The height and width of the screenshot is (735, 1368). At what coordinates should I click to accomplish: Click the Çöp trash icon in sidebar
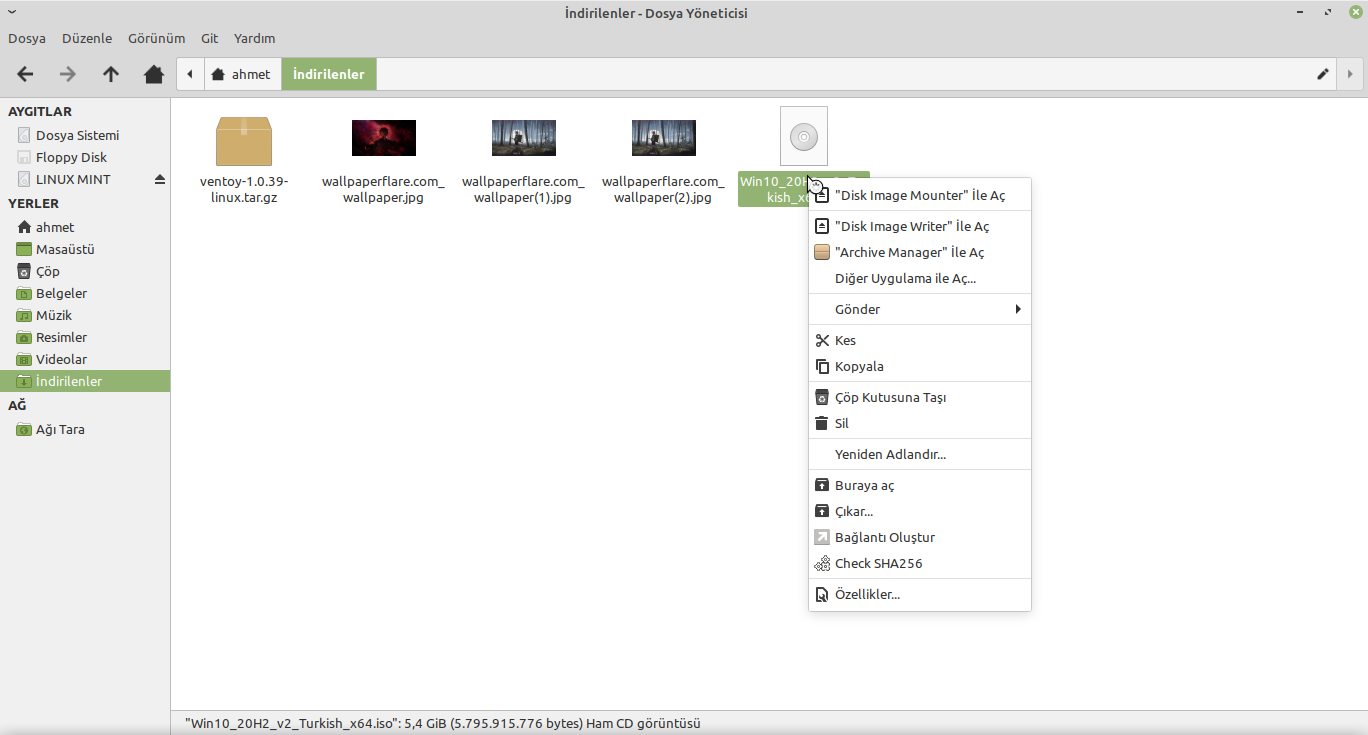click(24, 272)
